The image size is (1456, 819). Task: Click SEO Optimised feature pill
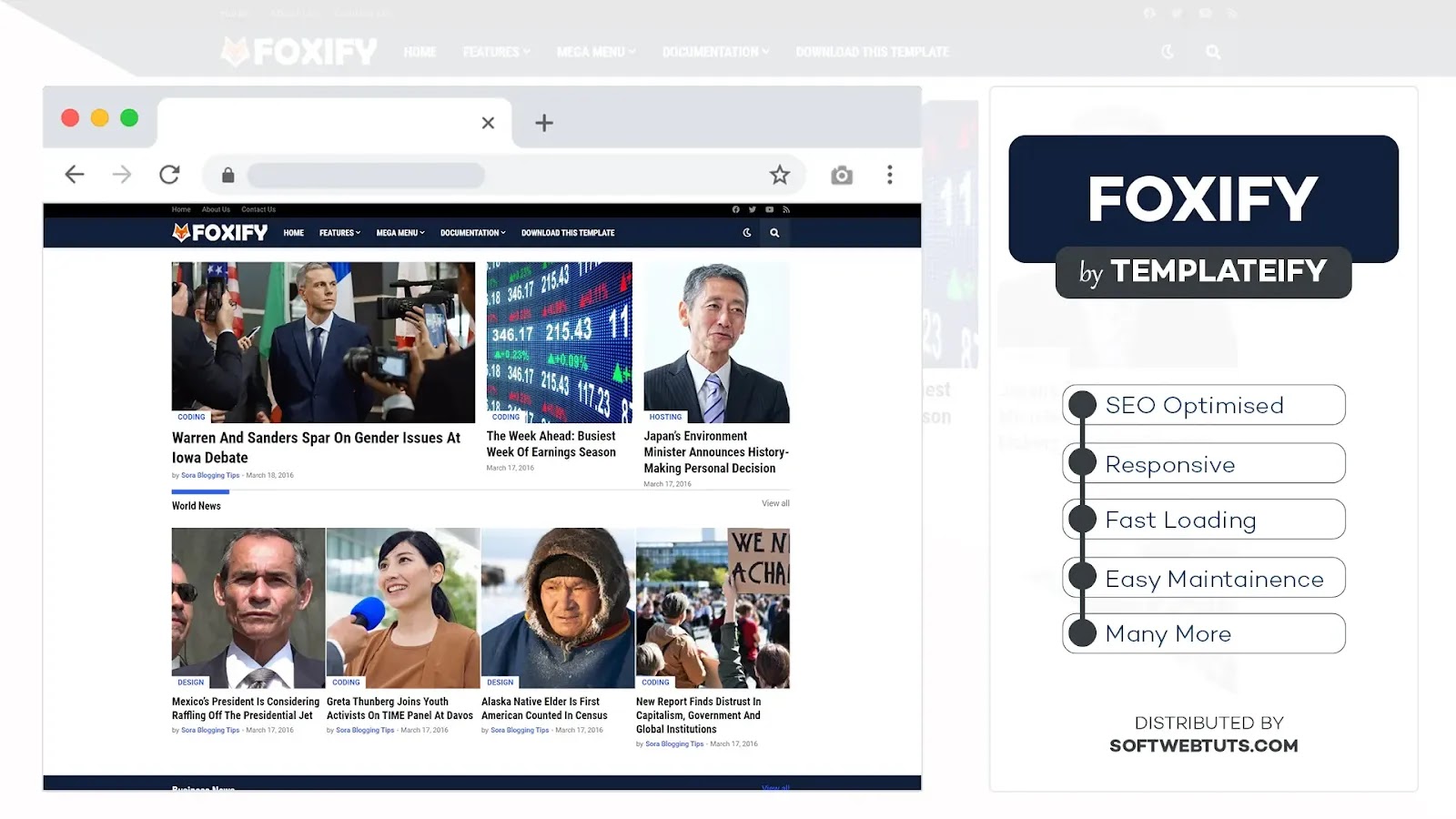1204,405
